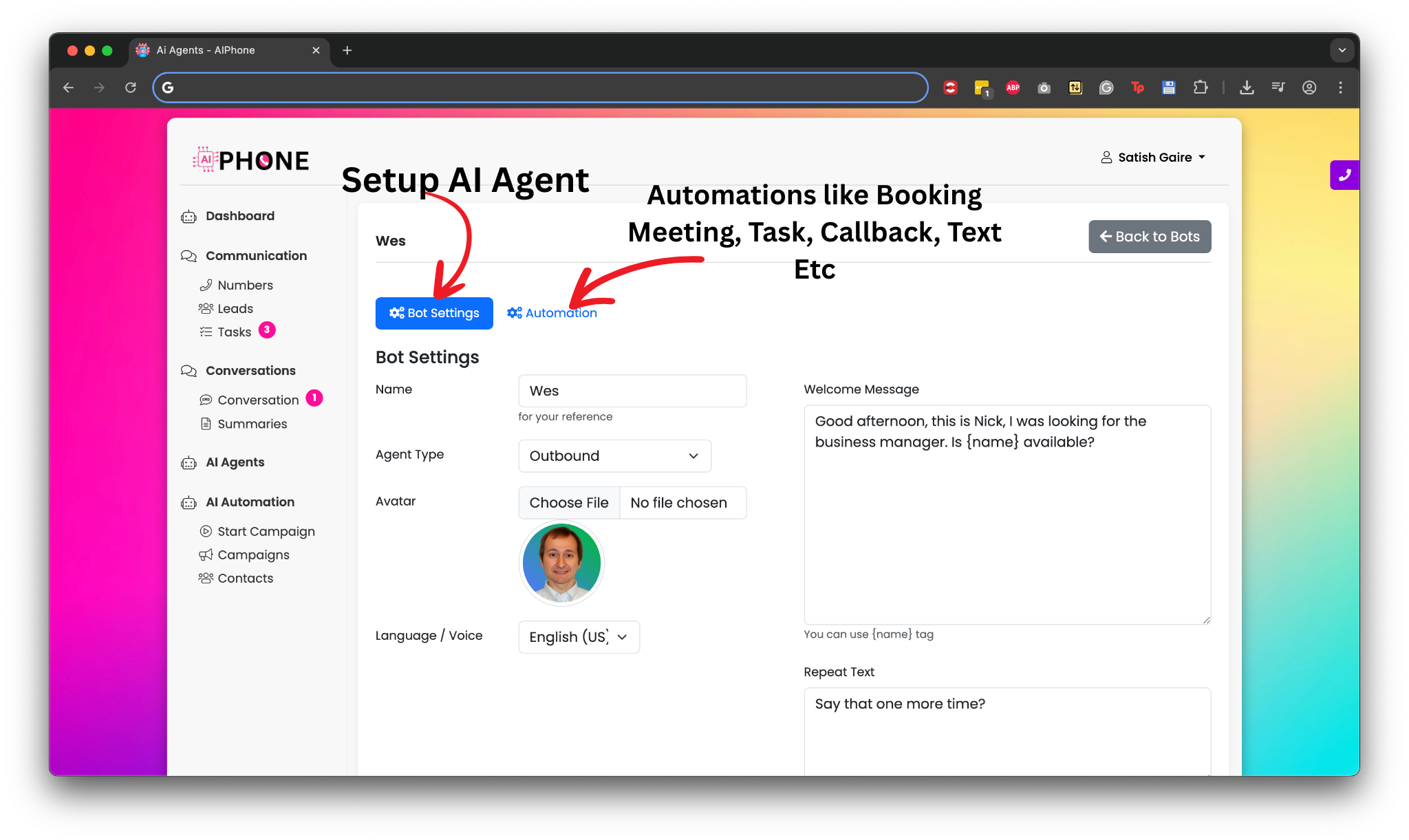
Task: Open the Agent Type Outbound dropdown
Action: (x=614, y=456)
